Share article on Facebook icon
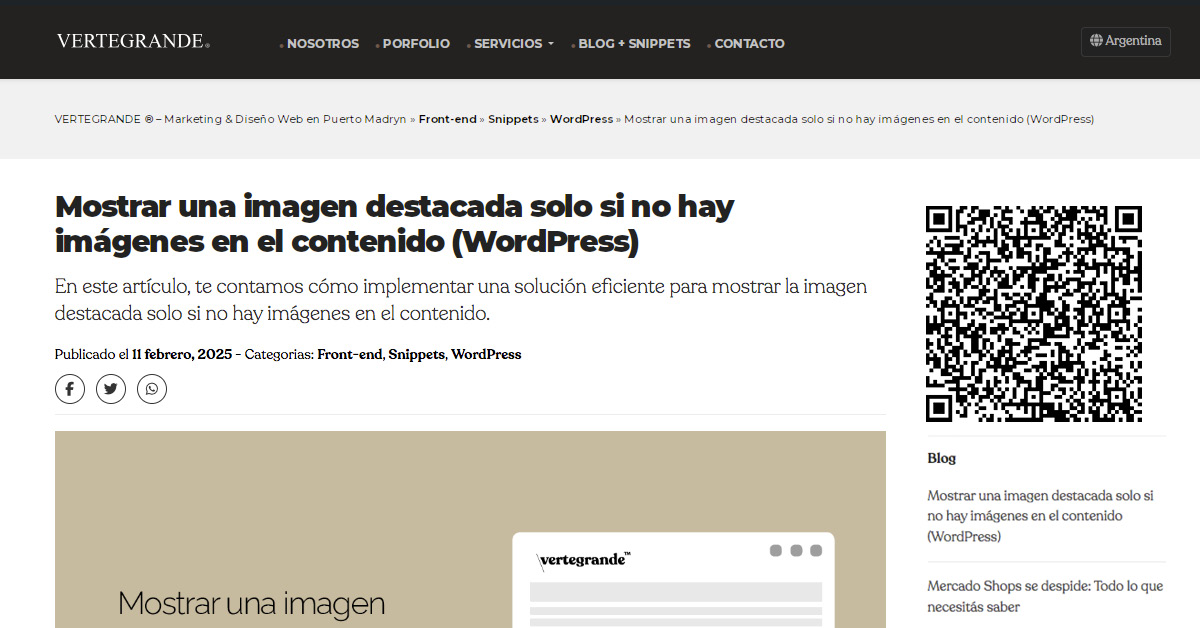The width and height of the screenshot is (1200, 628). pyautogui.click(x=69, y=389)
